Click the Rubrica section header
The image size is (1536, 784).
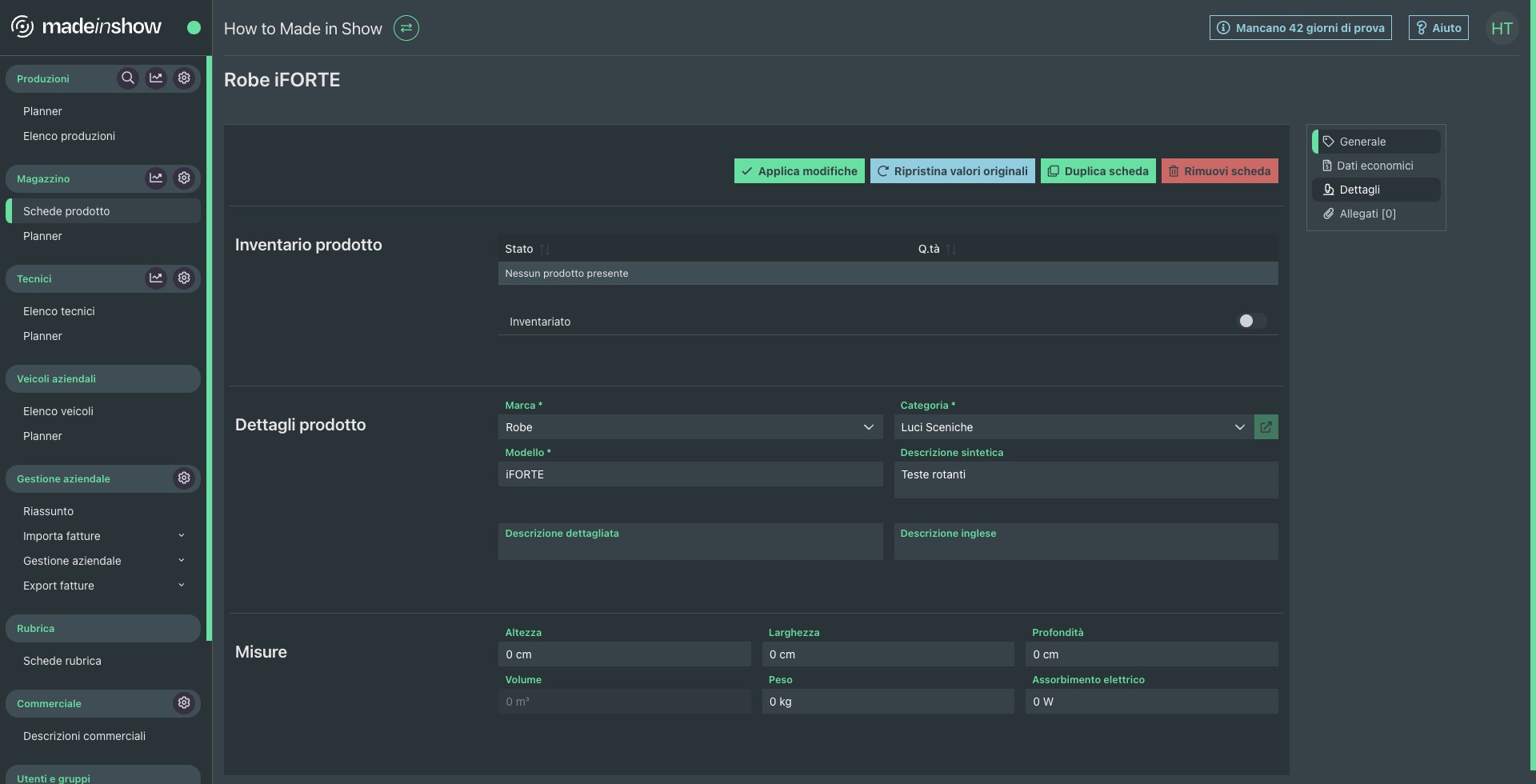point(103,629)
